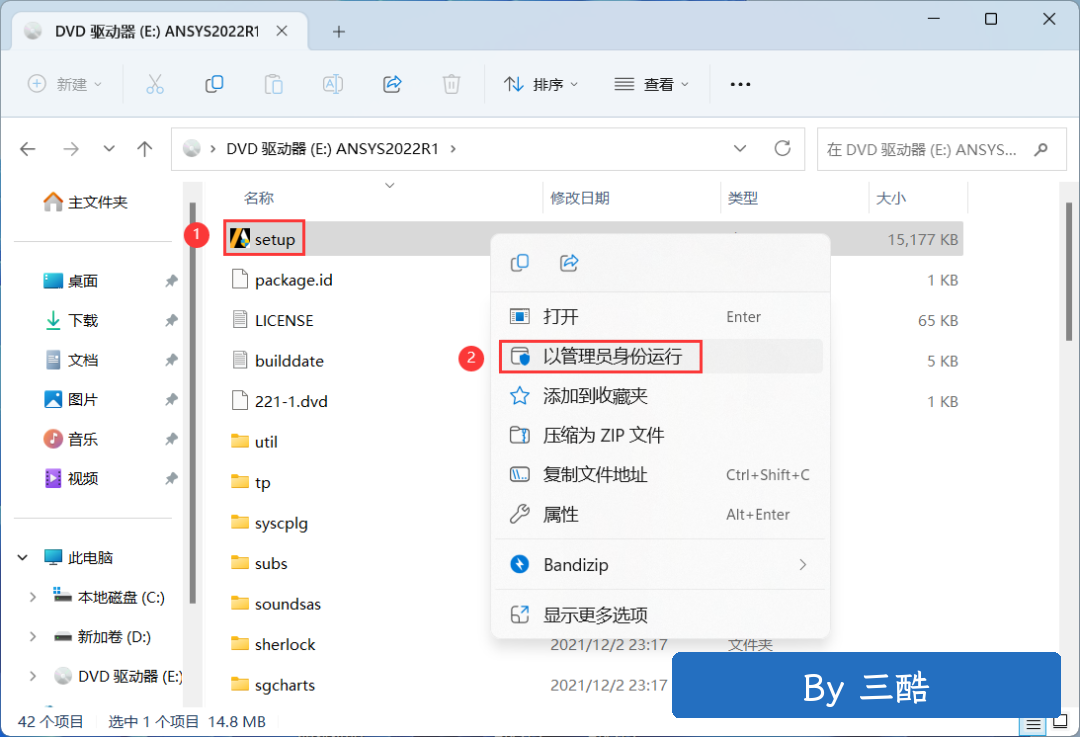Select the syscplg folder
The image size is (1080, 737).
click(x=281, y=523)
